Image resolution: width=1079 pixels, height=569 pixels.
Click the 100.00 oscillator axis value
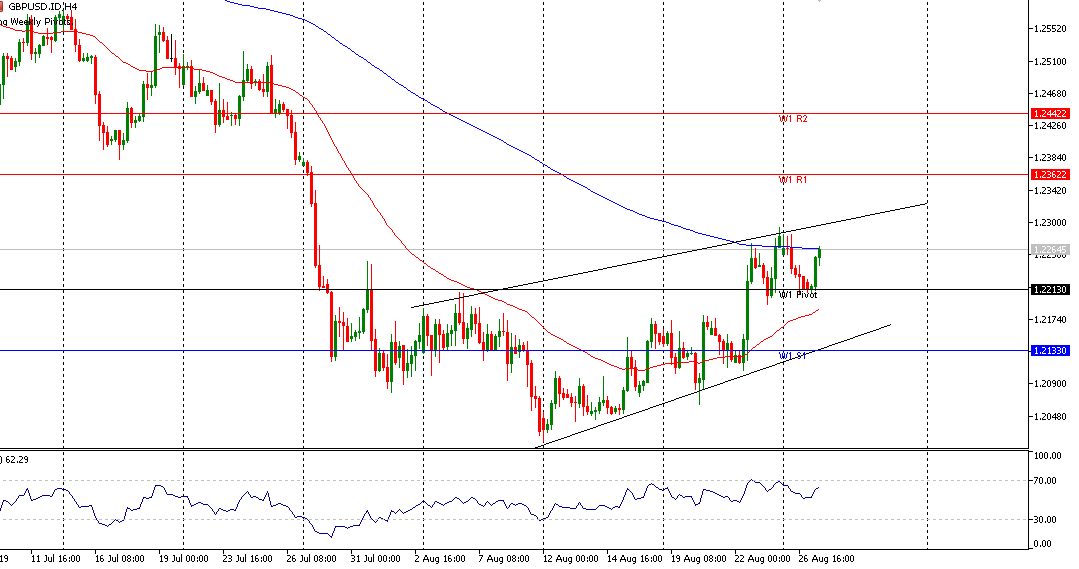(1047, 456)
